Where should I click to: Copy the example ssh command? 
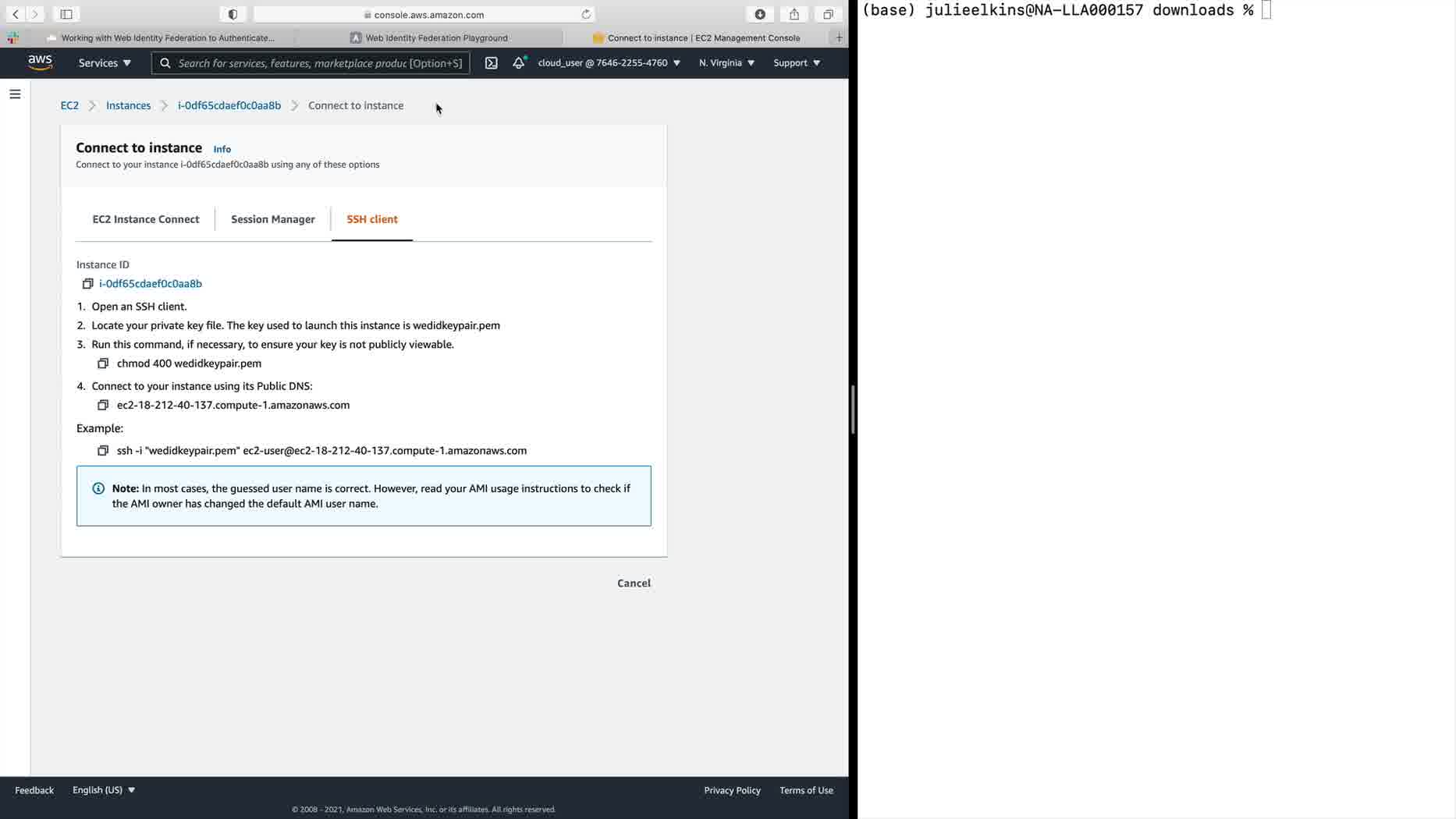pos(103,451)
